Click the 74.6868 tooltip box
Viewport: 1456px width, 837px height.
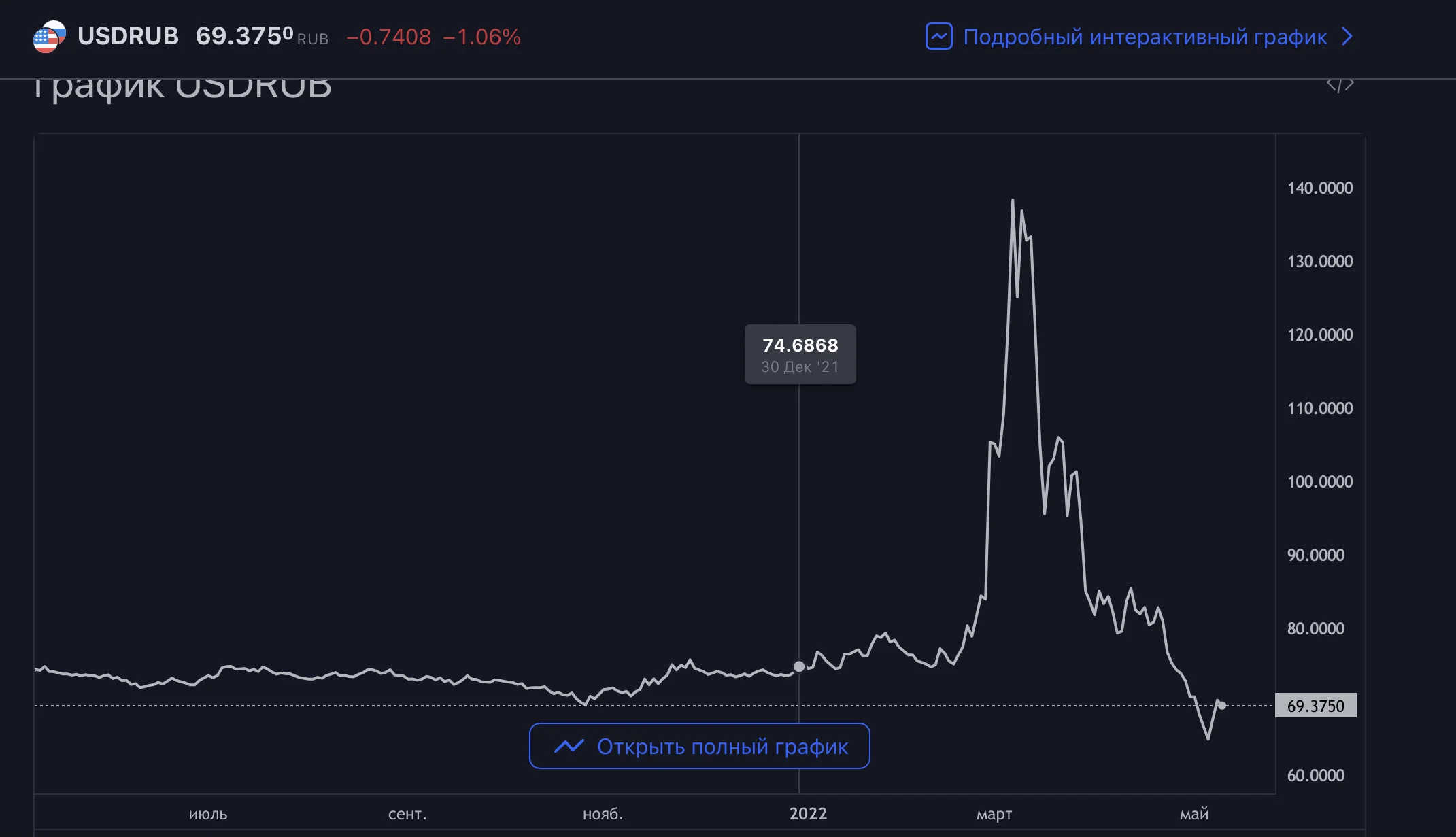[800, 354]
